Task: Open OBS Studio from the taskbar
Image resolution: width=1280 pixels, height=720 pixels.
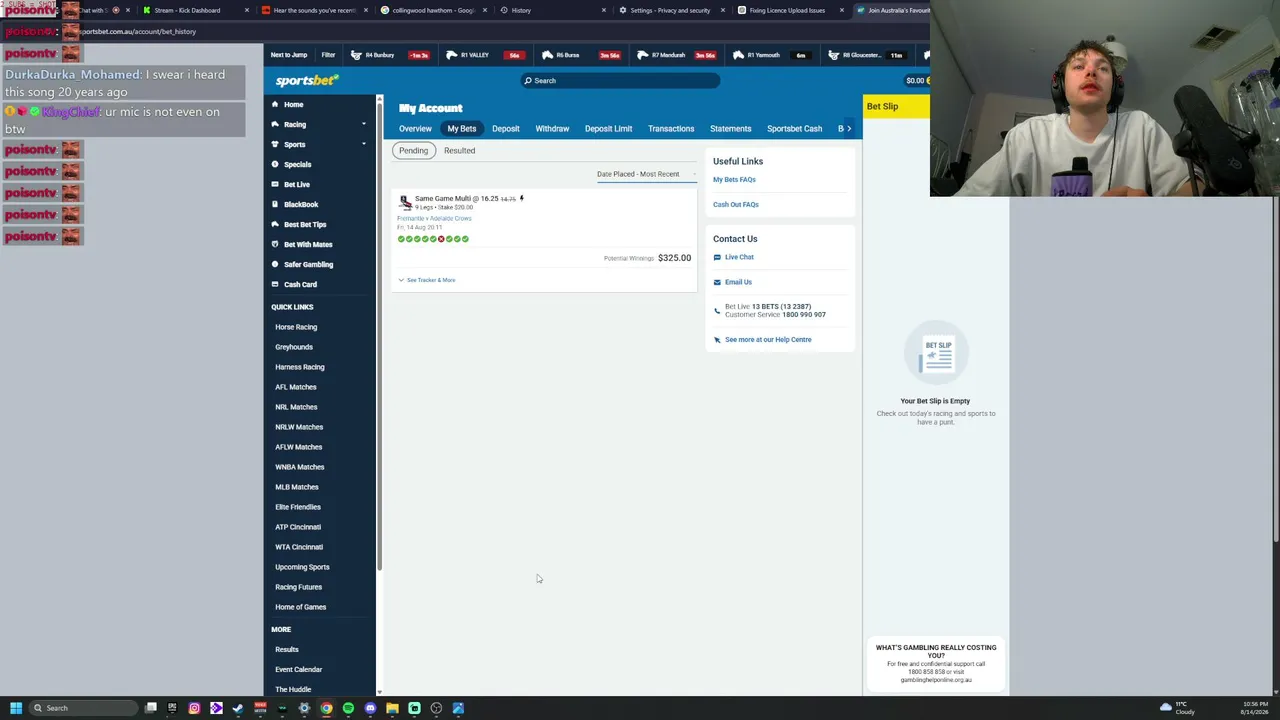Action: click(436, 708)
